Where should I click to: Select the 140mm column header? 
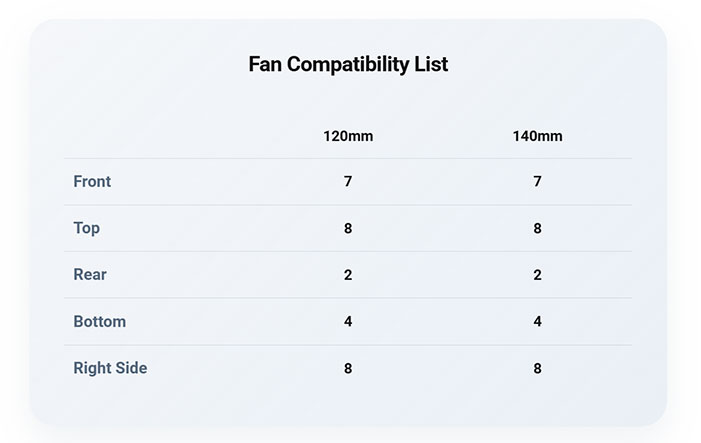coord(537,136)
